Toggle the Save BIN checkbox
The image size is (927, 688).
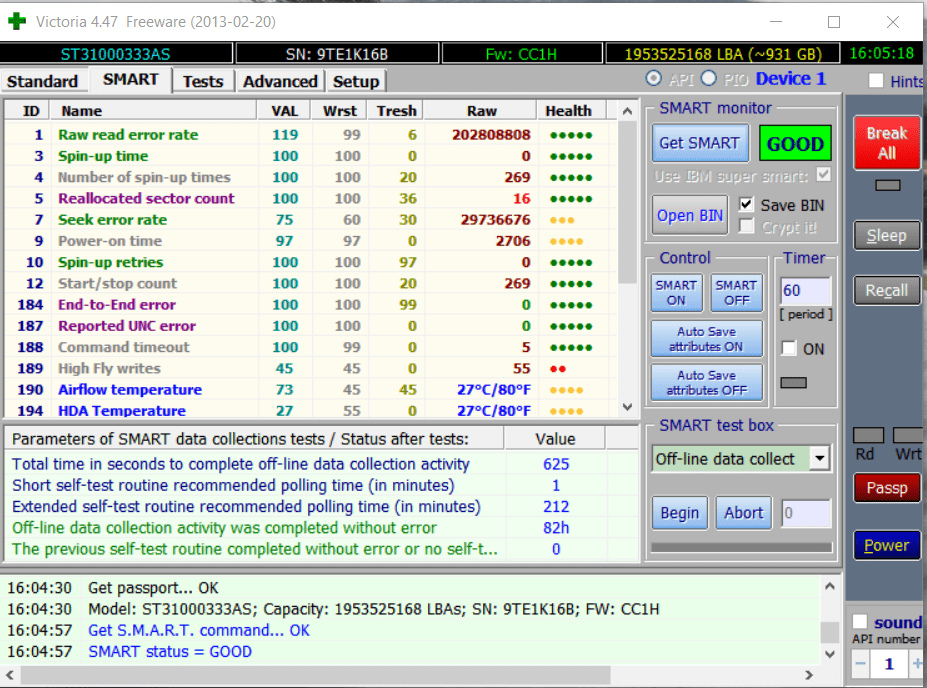[745, 205]
